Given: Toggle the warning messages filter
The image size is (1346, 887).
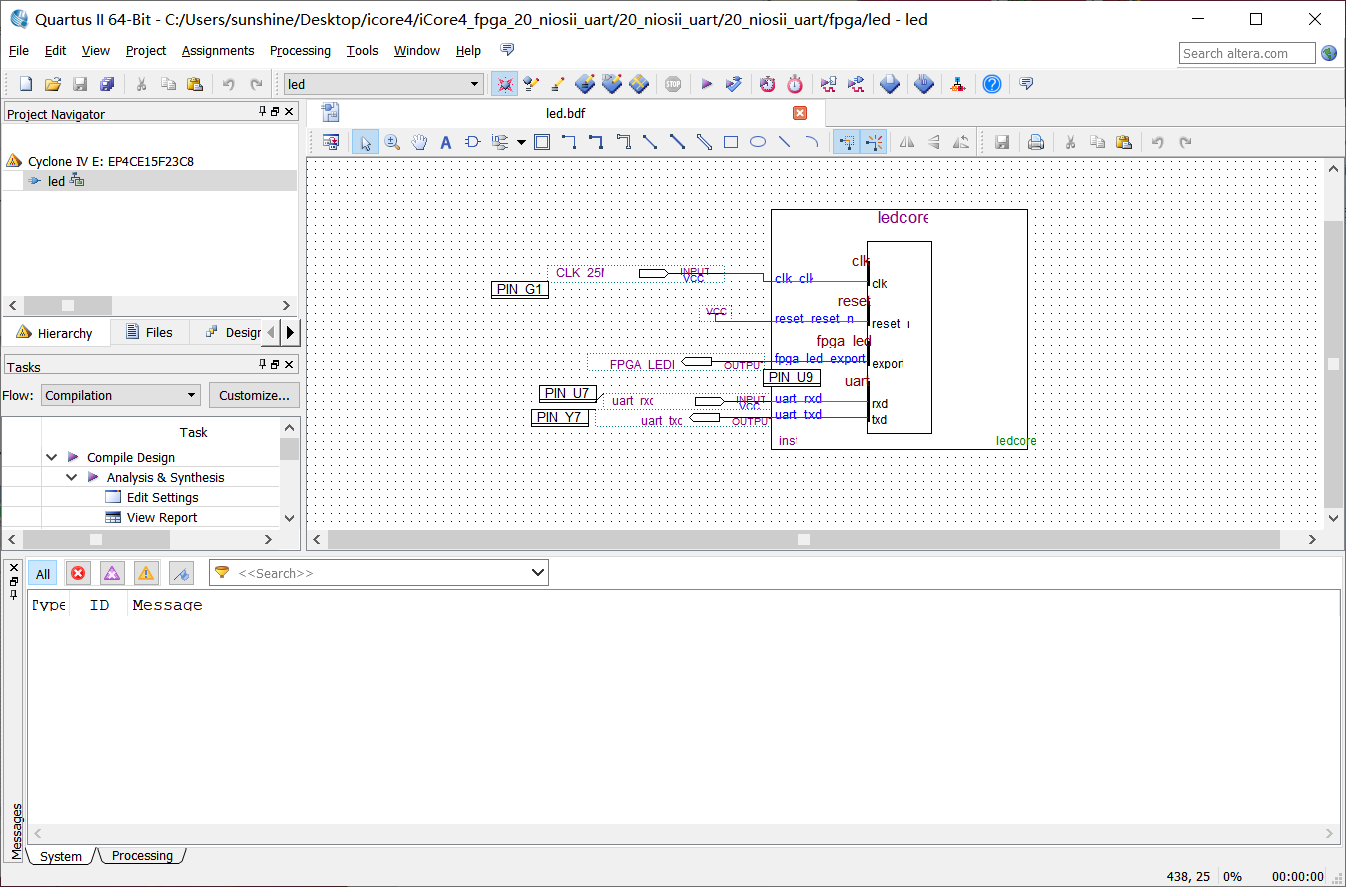Looking at the screenshot, I should pyautogui.click(x=146, y=573).
